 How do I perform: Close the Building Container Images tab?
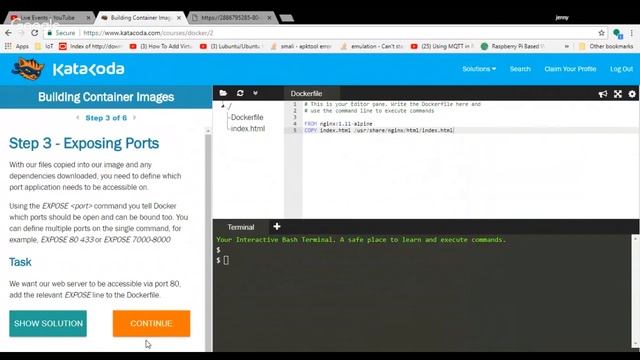coord(179,18)
